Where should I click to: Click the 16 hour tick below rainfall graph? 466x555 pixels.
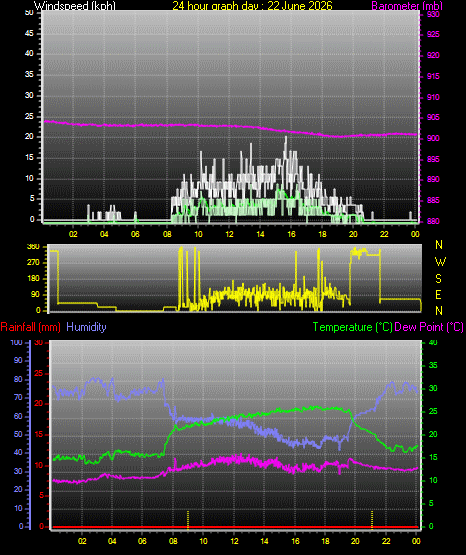[295, 541]
